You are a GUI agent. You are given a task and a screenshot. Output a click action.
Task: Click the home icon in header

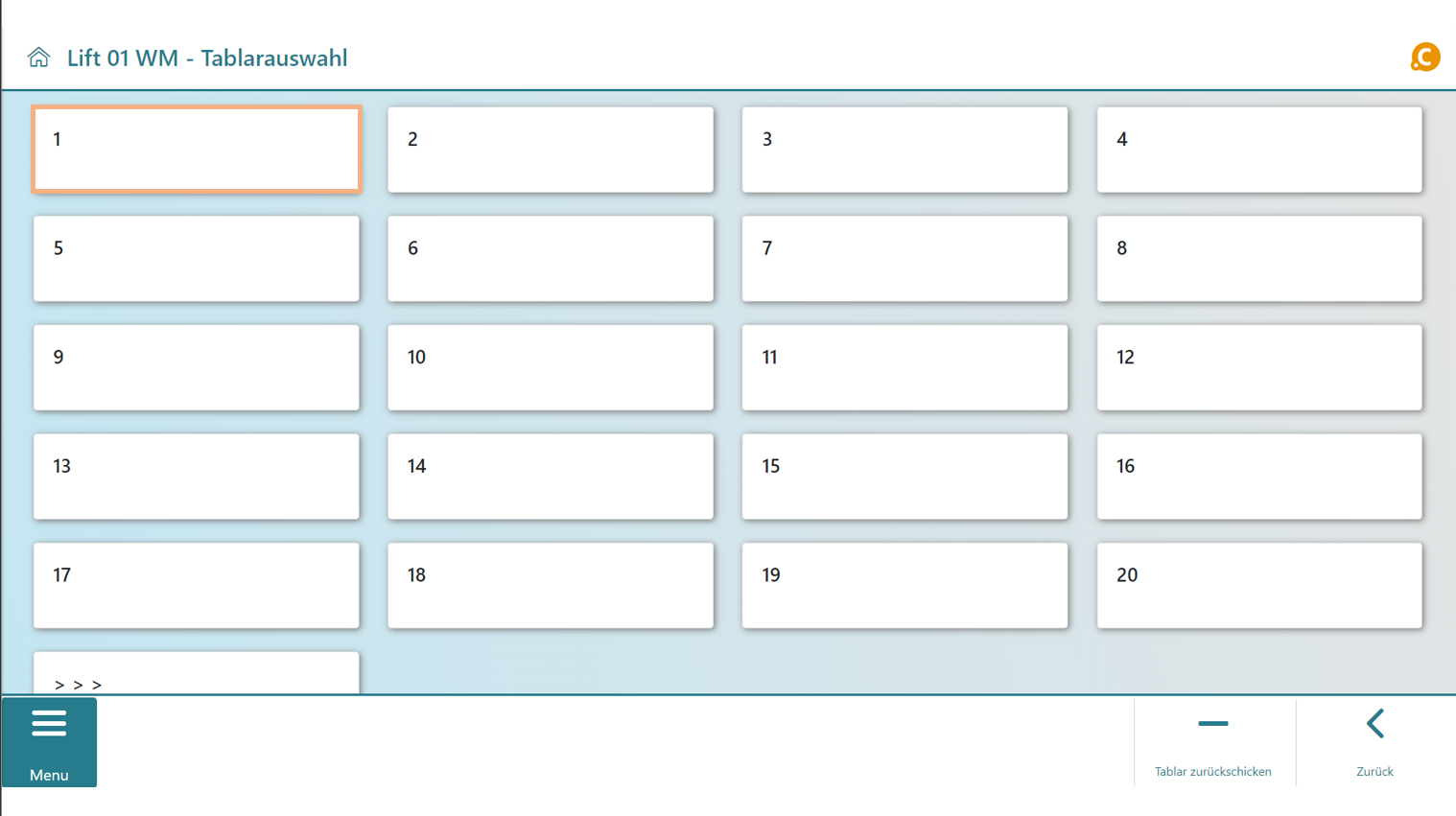pos(38,58)
